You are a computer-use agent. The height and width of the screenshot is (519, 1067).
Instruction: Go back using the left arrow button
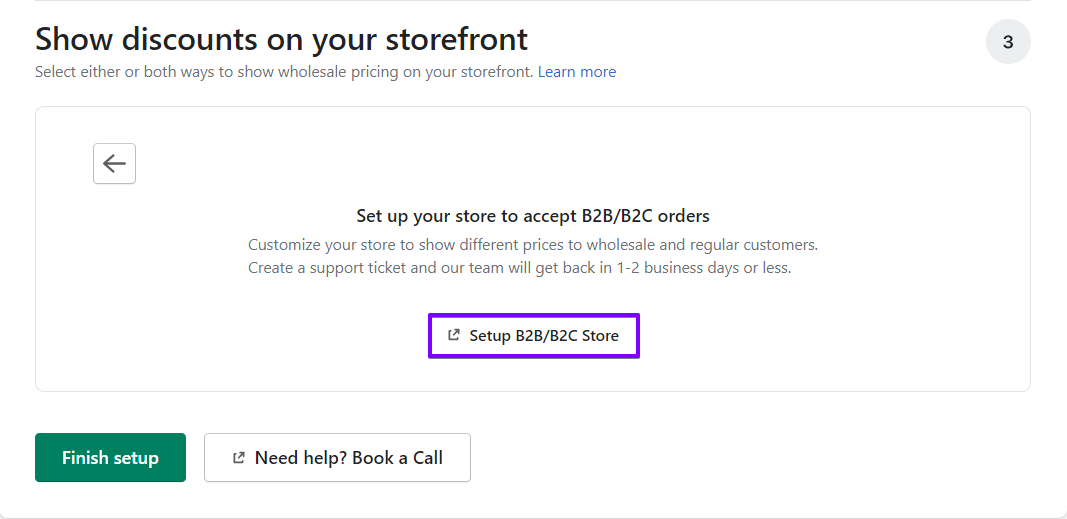pos(114,163)
